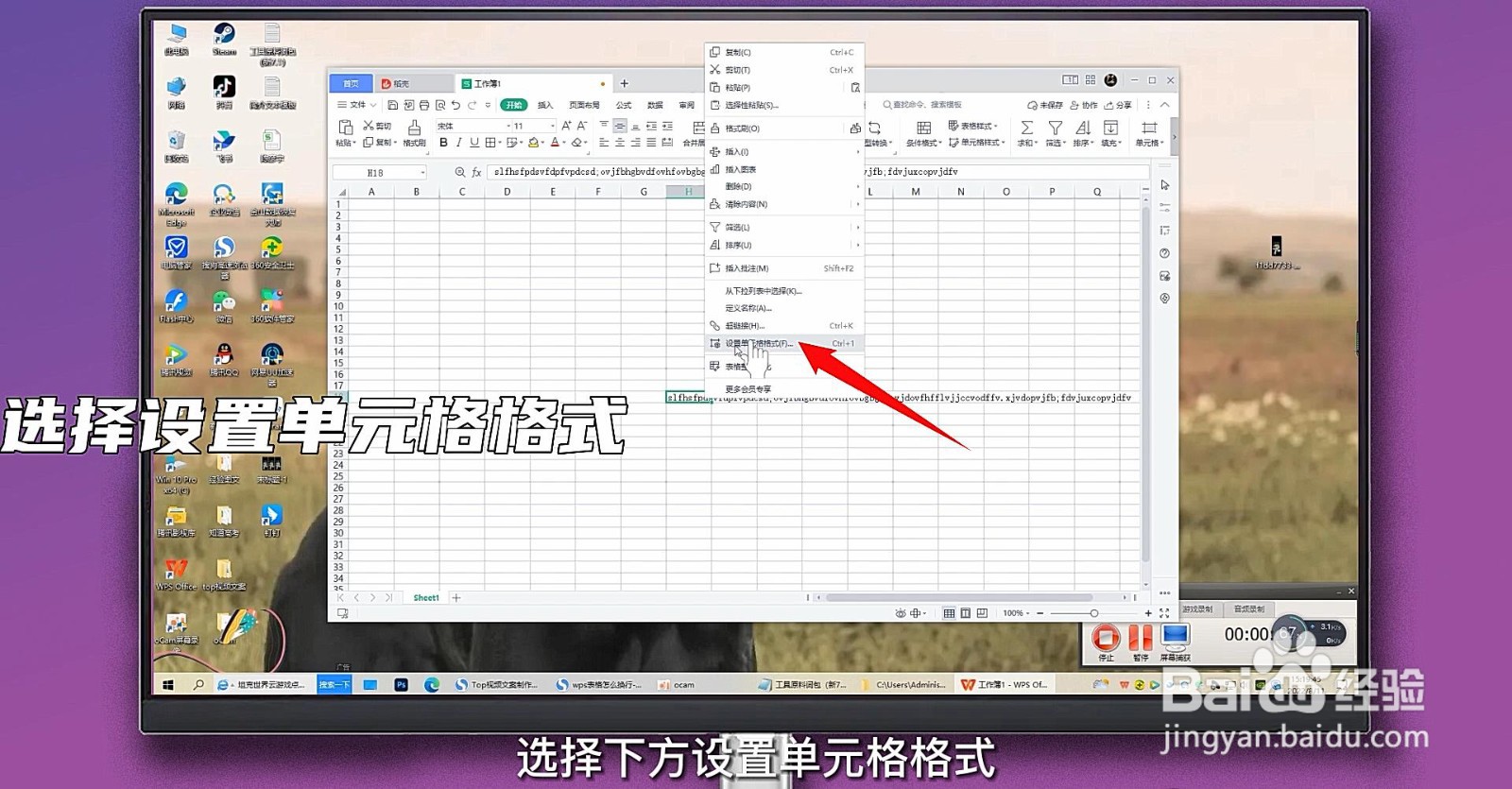Click the red font color button
This screenshot has width=1512, height=789.
(555, 143)
